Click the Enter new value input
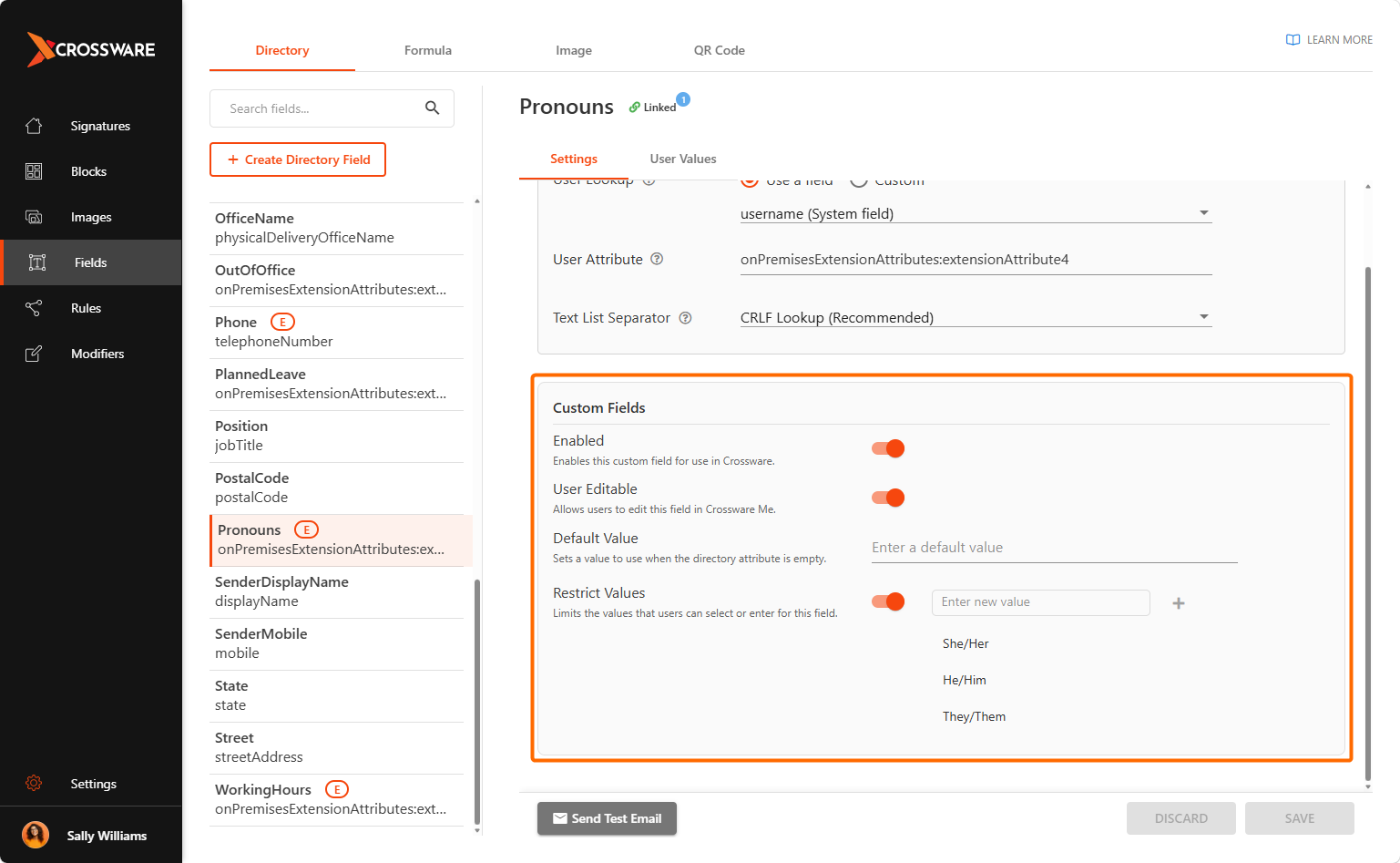This screenshot has height=863, width=1400. [x=1040, y=602]
